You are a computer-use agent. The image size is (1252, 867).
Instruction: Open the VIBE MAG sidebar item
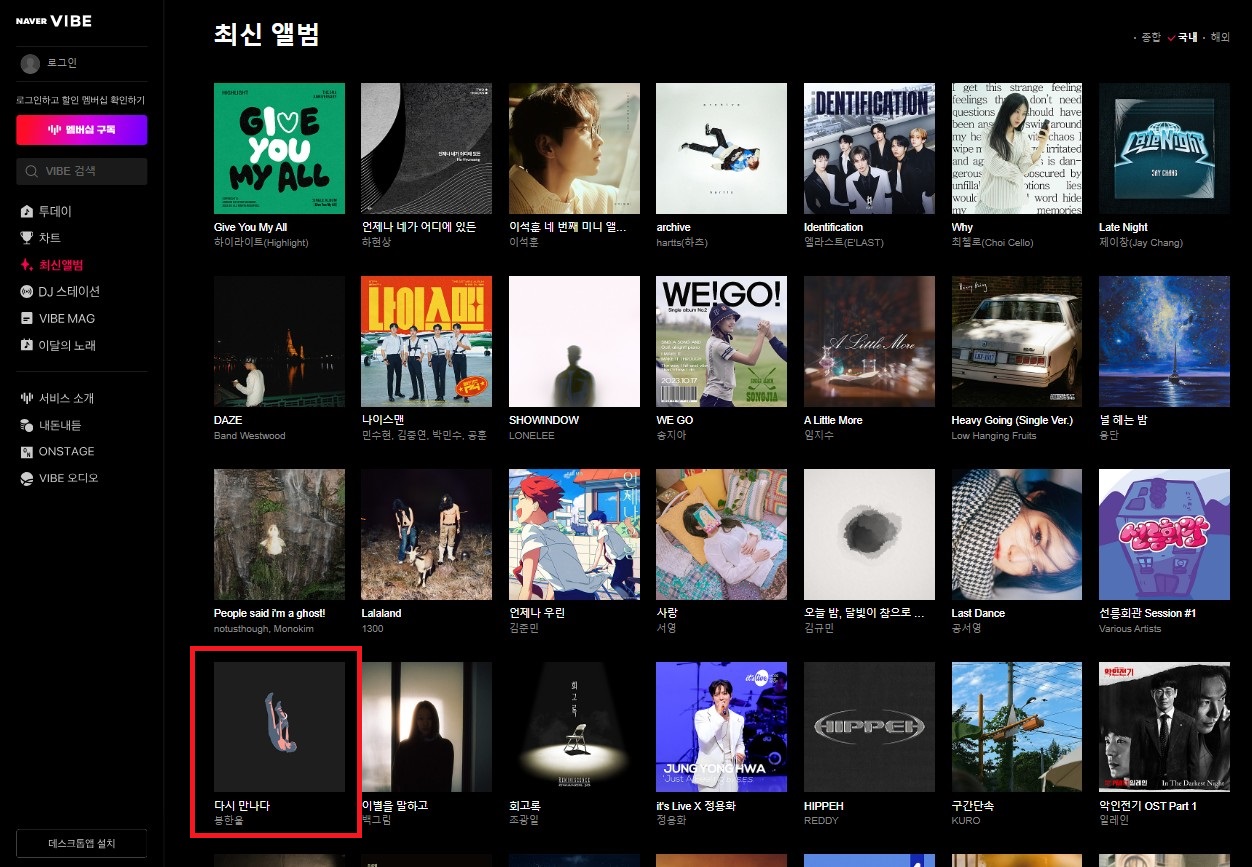[58, 318]
